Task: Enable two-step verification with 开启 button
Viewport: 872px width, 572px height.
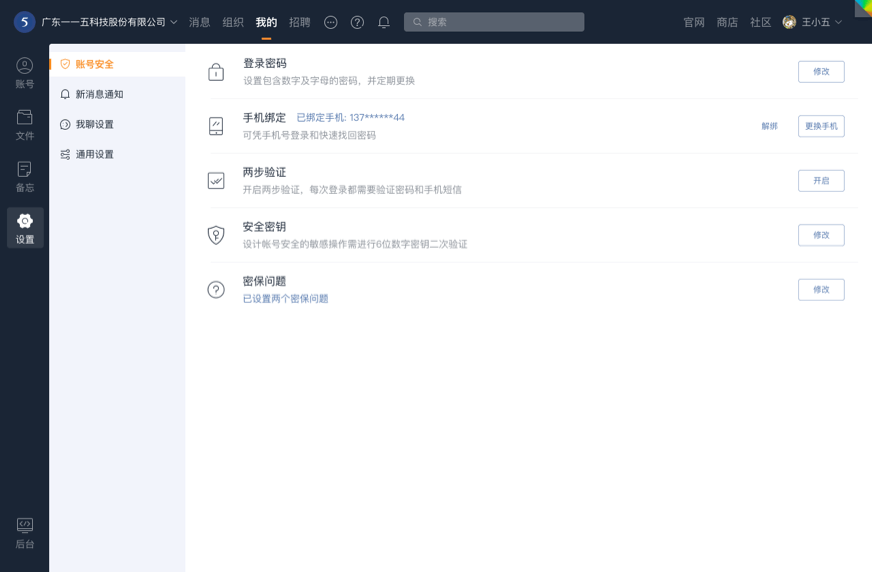Action: pyautogui.click(x=820, y=181)
